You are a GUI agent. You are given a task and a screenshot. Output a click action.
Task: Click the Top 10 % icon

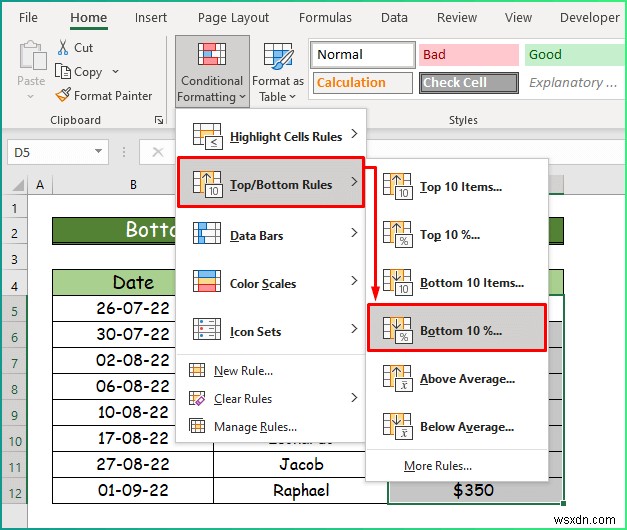[397, 234]
